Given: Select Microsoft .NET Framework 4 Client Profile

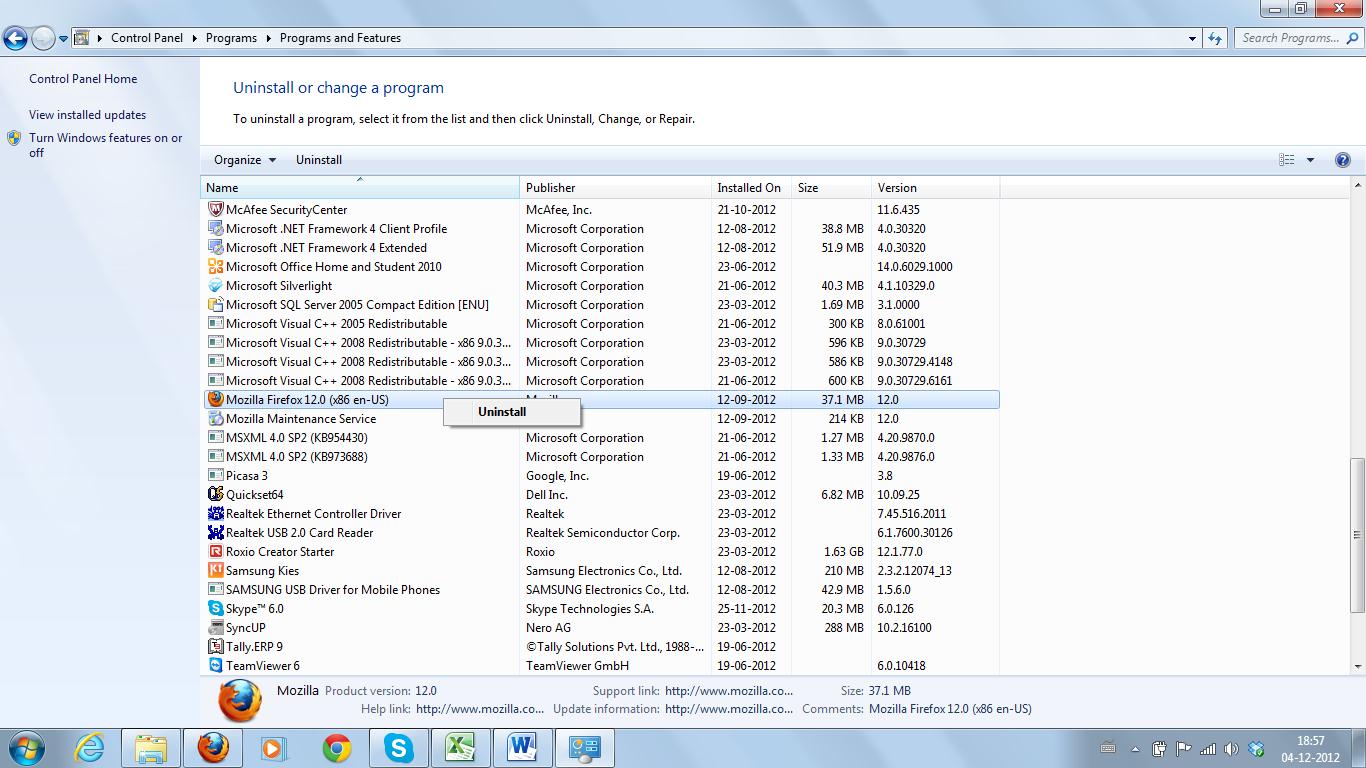Looking at the screenshot, I should click(602, 229).
